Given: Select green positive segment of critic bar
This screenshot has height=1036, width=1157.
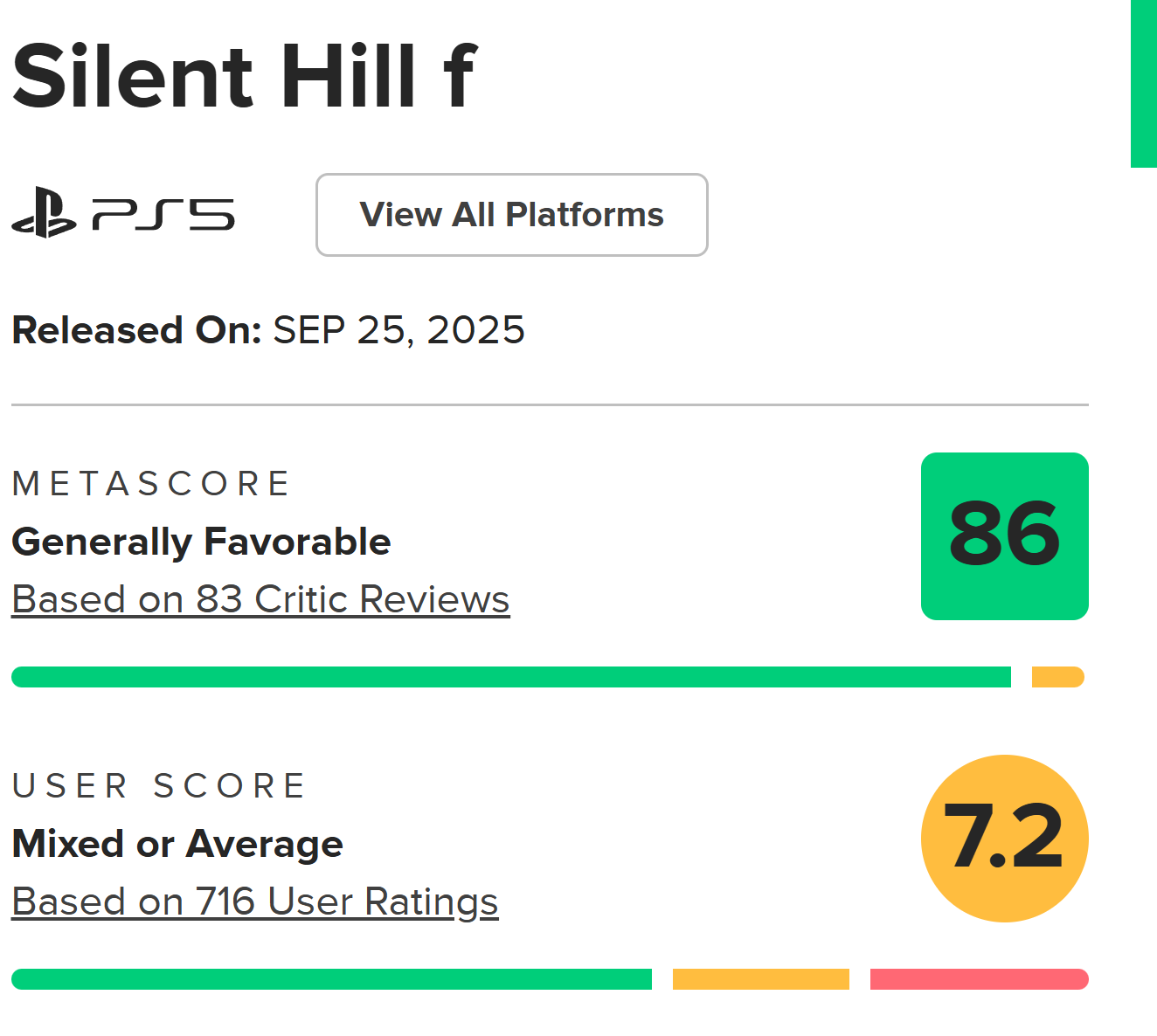Looking at the screenshot, I should tap(510, 677).
